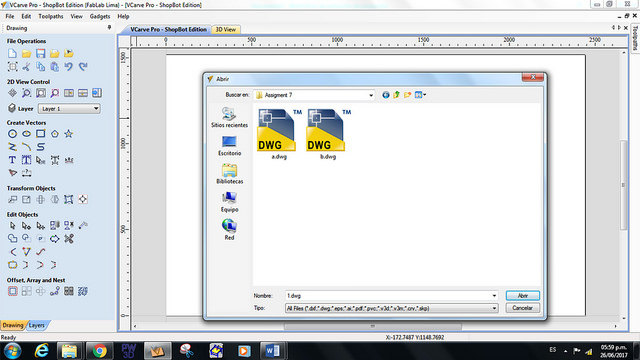Expand the Buscar en folder dropdown
640x360 pixels.
click(371, 95)
